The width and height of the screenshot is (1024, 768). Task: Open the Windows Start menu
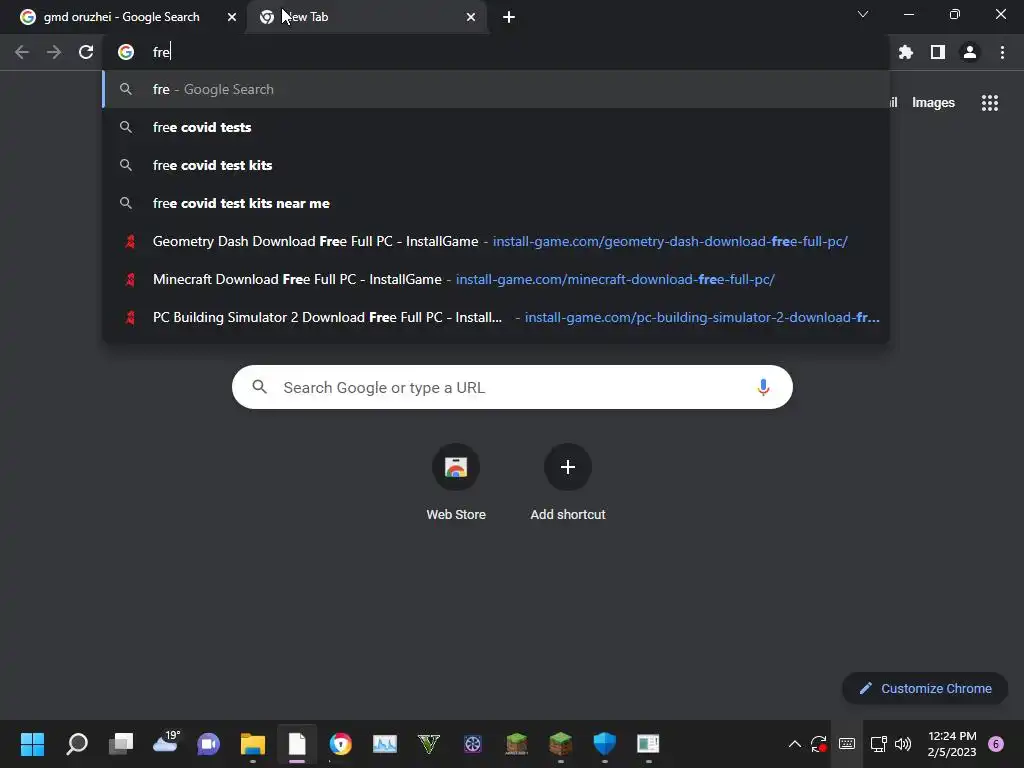click(32, 744)
